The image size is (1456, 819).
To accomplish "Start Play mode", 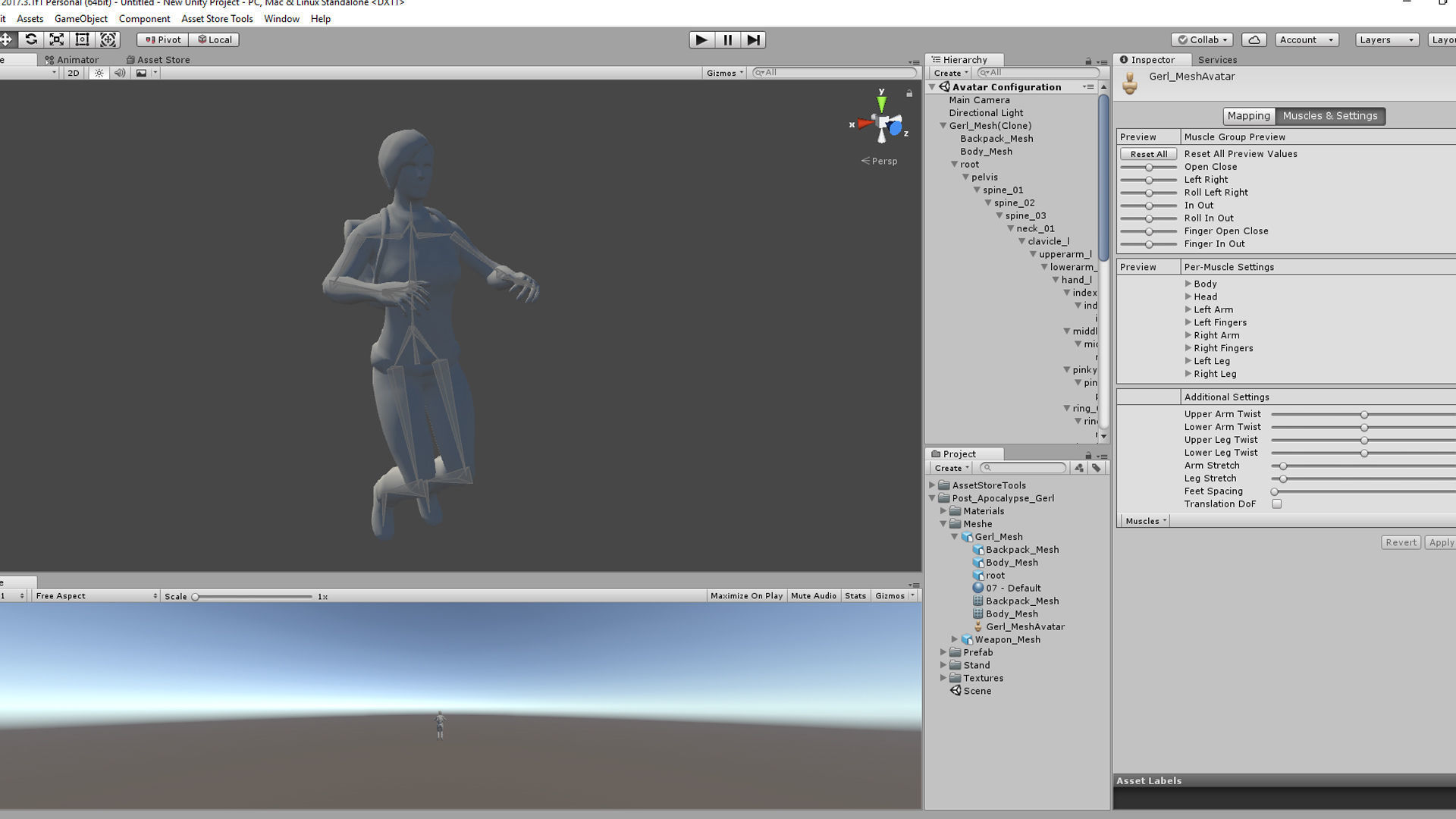I will 701,39.
